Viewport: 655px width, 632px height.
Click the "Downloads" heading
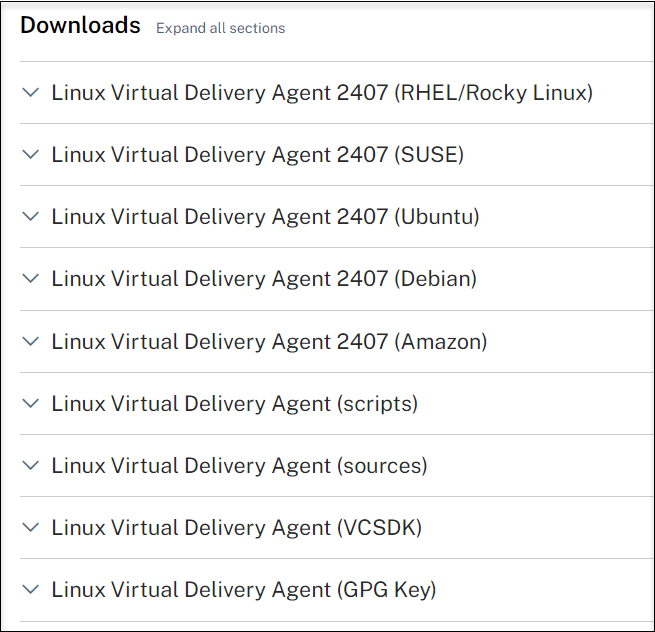pyautogui.click(x=80, y=26)
